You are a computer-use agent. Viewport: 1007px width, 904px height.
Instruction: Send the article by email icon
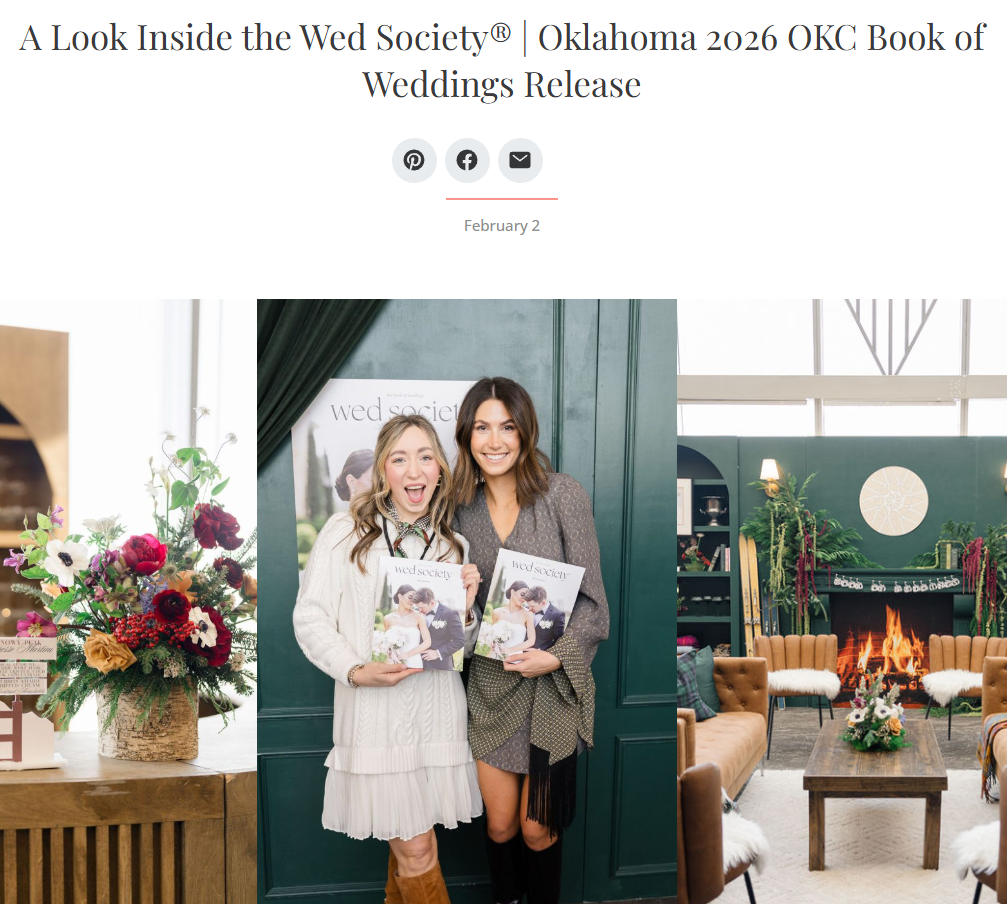520,160
